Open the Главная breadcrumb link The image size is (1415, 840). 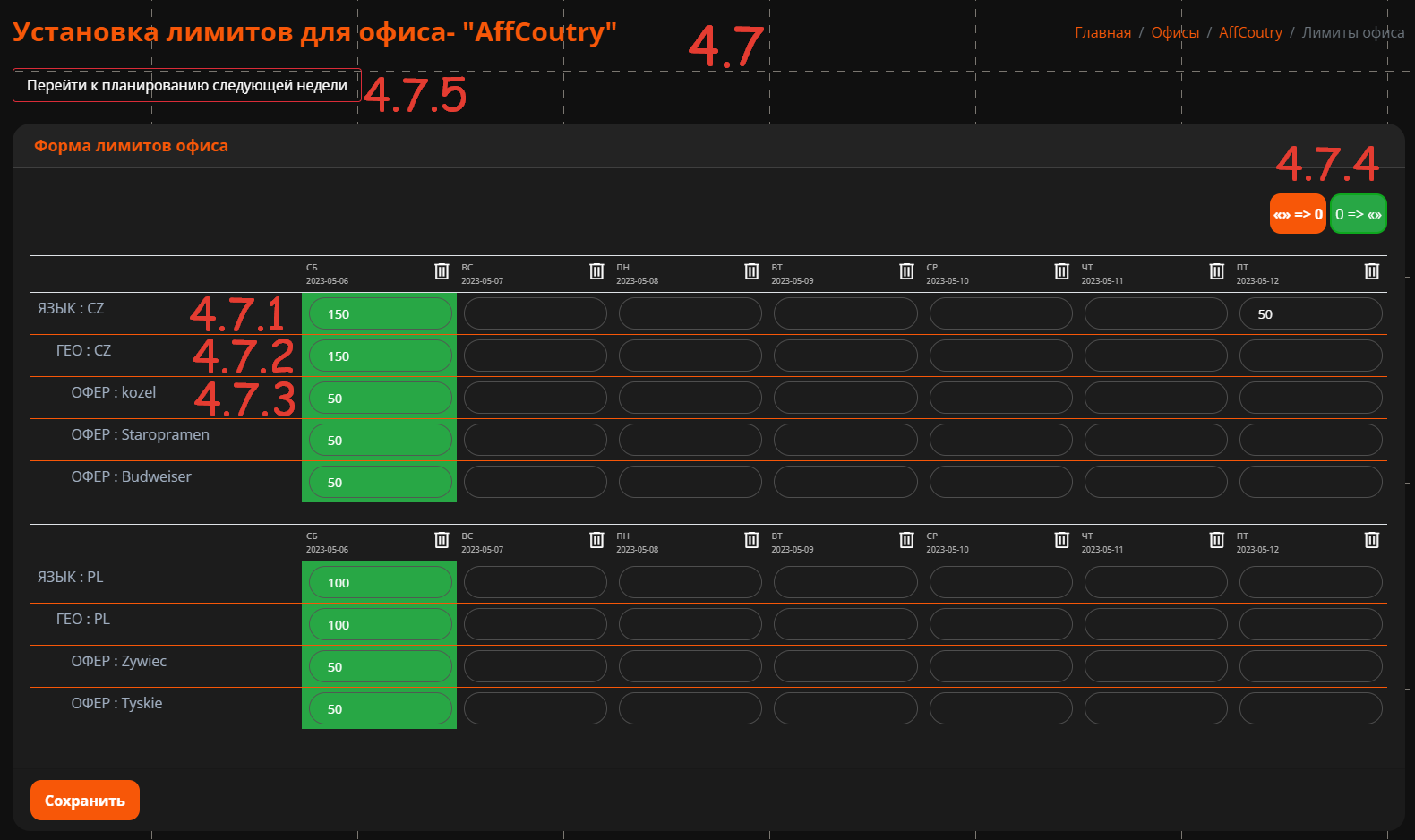(1102, 32)
